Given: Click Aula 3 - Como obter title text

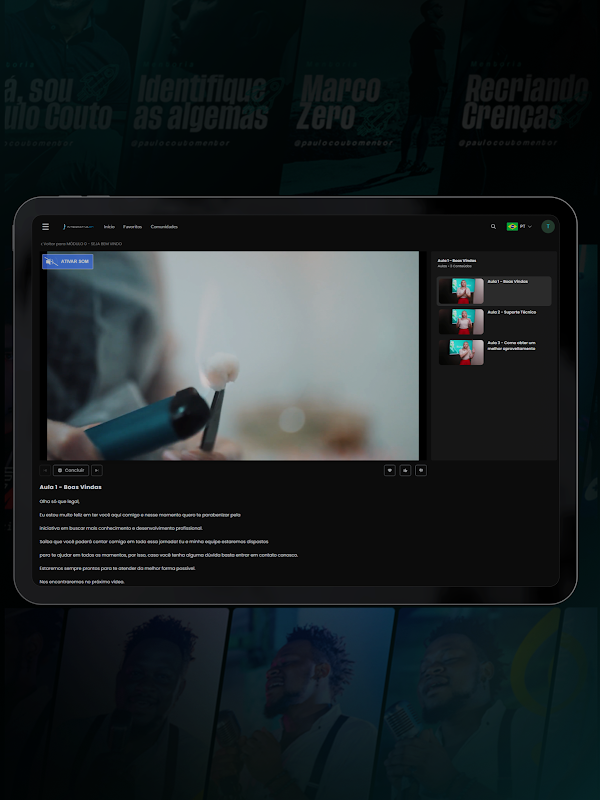Looking at the screenshot, I should (x=512, y=345).
